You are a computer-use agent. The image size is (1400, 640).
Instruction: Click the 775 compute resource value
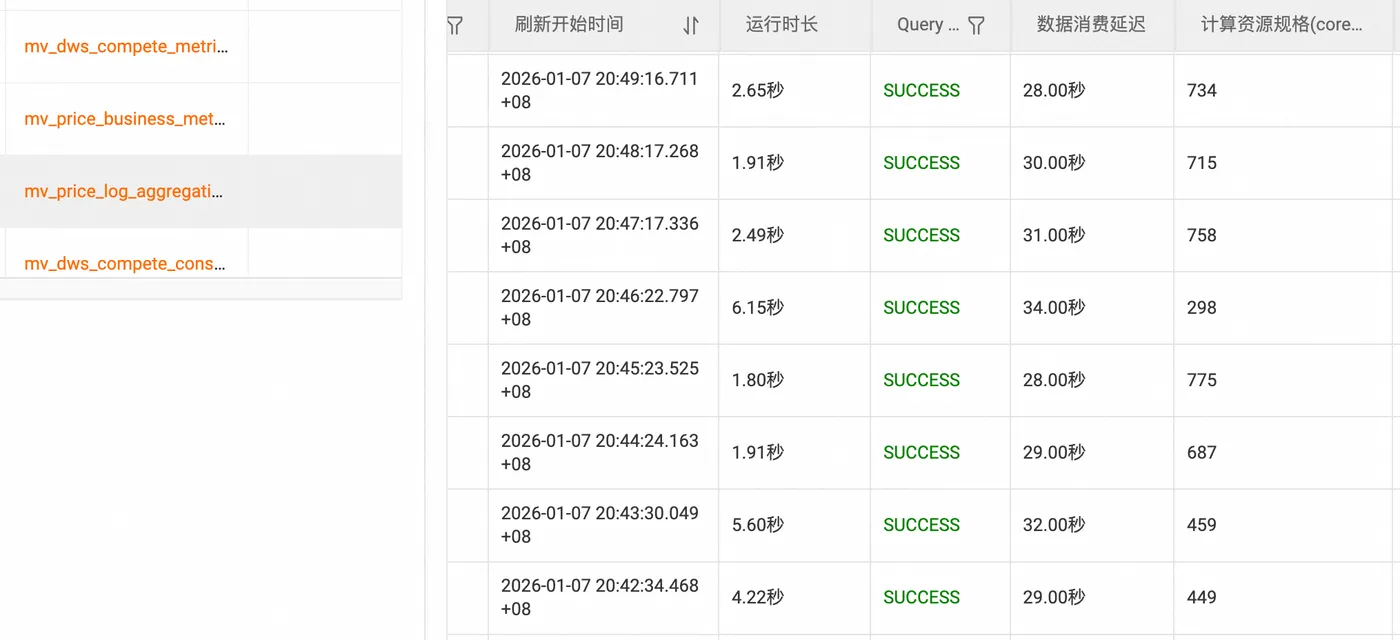pos(1201,380)
